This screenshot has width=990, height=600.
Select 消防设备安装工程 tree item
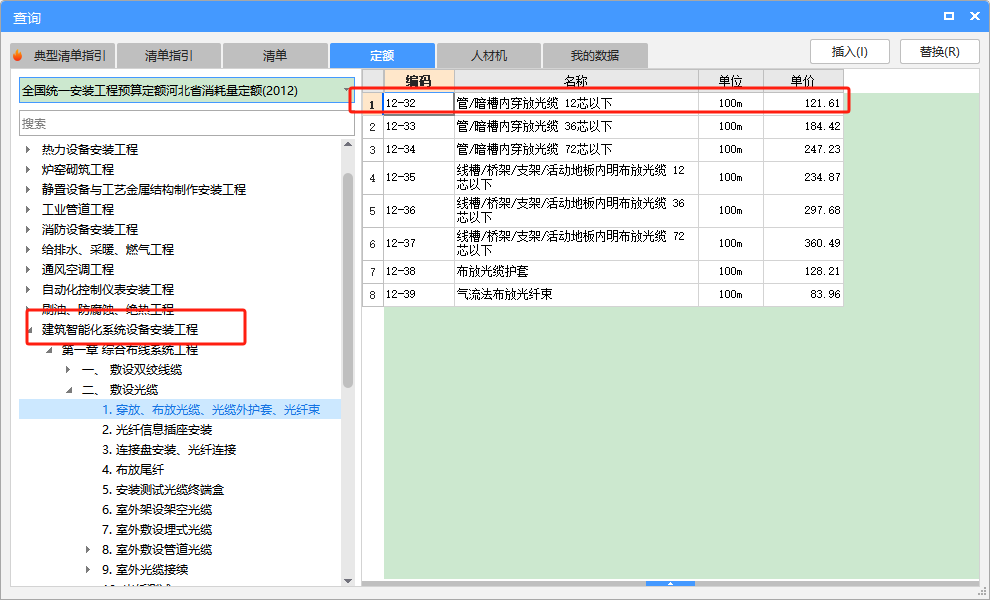90,229
